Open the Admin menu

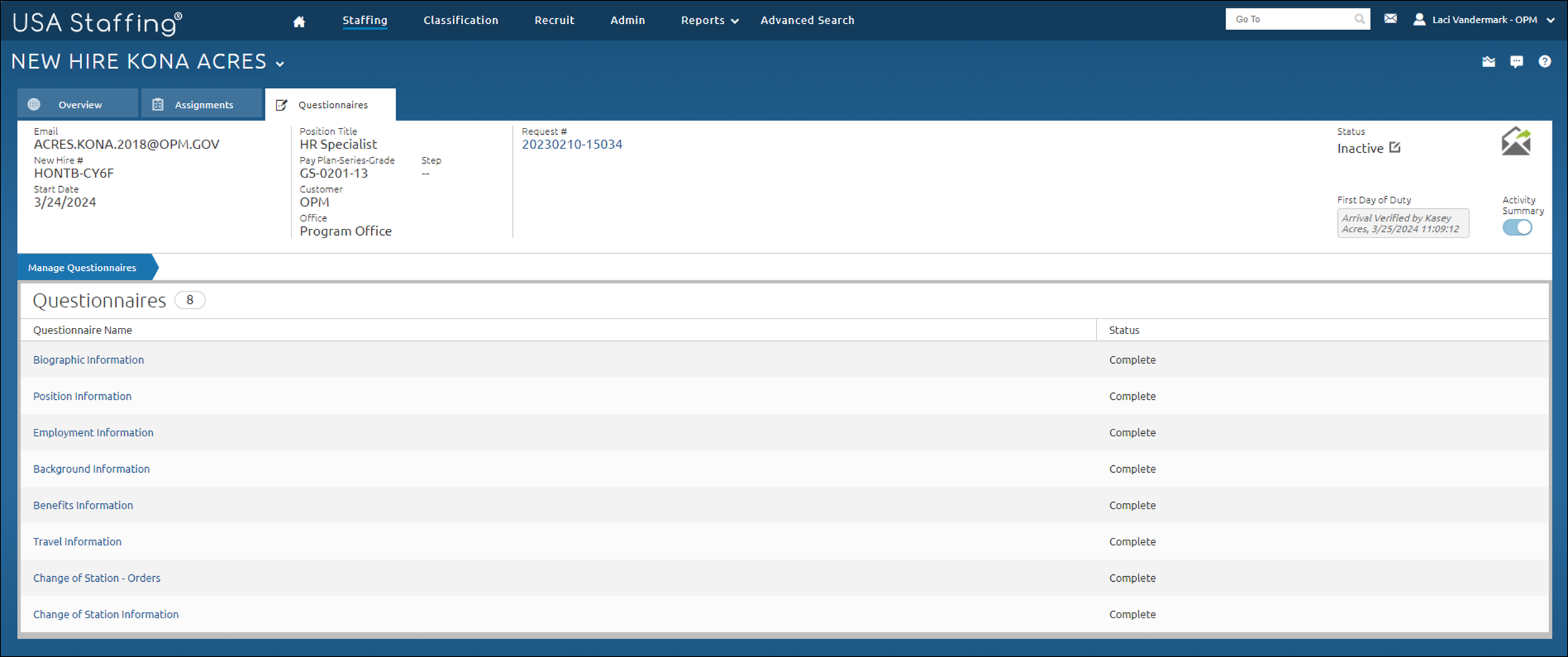628,20
